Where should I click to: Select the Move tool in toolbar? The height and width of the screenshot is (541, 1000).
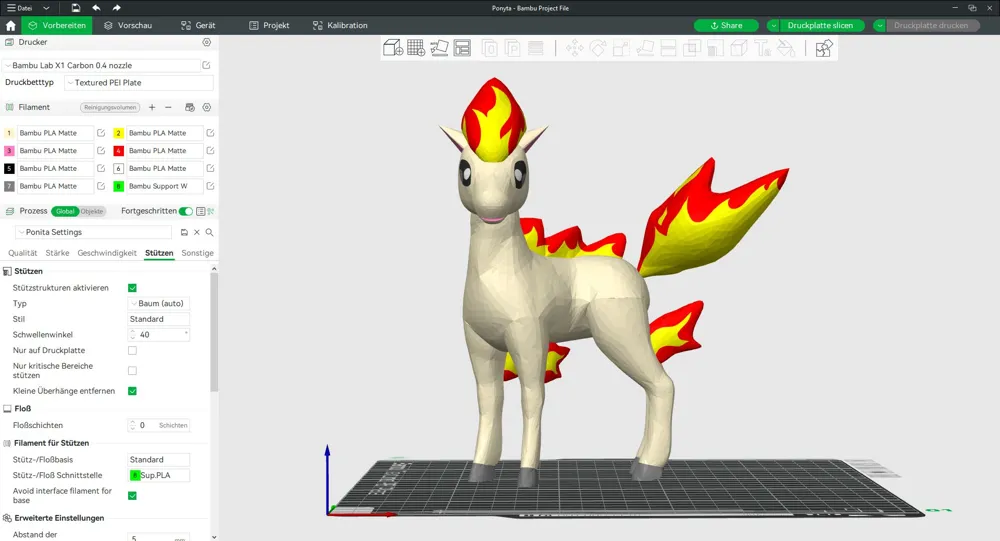coord(574,48)
